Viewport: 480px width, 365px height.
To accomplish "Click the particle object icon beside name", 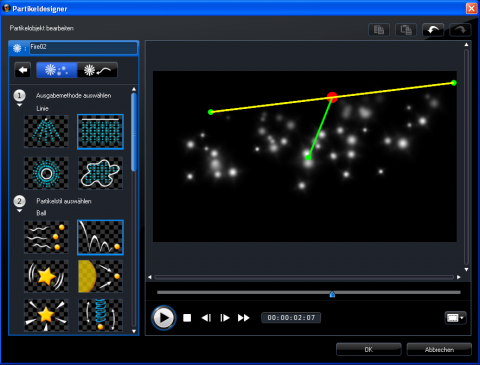I will (x=17, y=49).
